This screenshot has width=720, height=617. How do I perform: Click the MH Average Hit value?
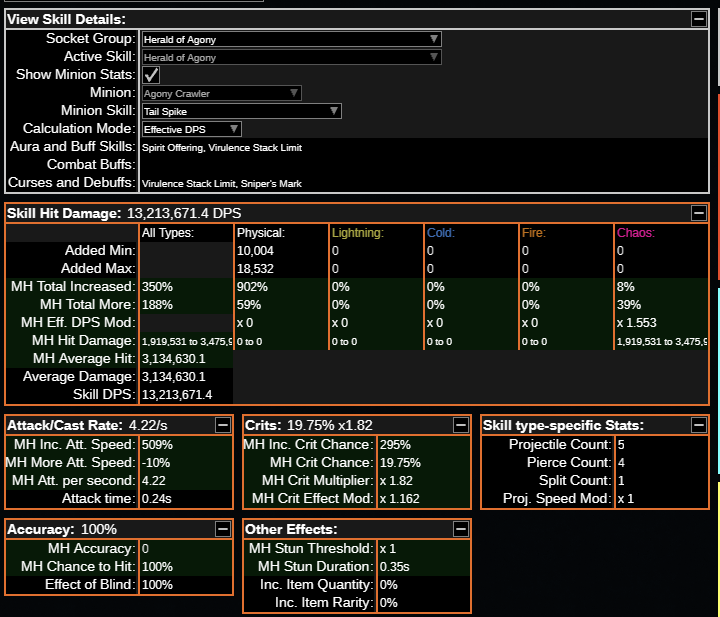[174, 359]
